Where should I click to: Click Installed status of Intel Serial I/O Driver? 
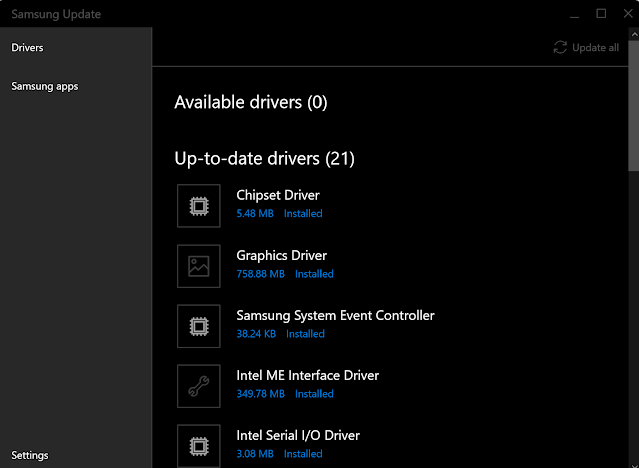click(303, 454)
